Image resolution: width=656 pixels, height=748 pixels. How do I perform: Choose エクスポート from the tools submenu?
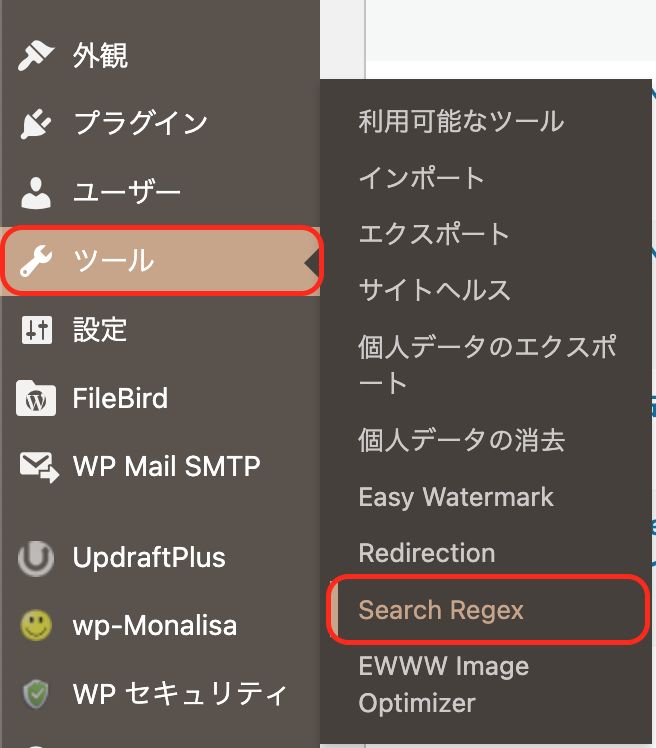click(434, 234)
